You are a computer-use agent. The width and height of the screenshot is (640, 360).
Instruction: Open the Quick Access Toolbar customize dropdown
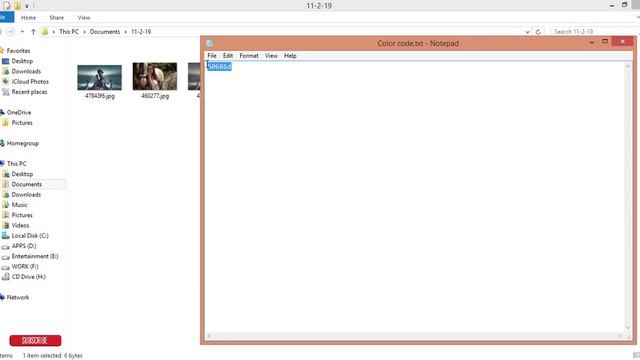tap(27, 6)
